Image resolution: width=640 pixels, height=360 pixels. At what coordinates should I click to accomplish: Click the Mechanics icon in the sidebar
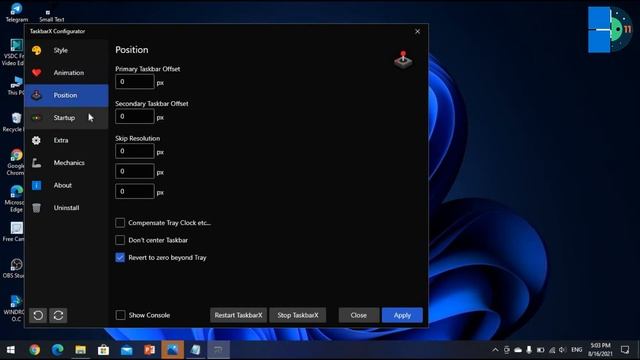point(36,163)
